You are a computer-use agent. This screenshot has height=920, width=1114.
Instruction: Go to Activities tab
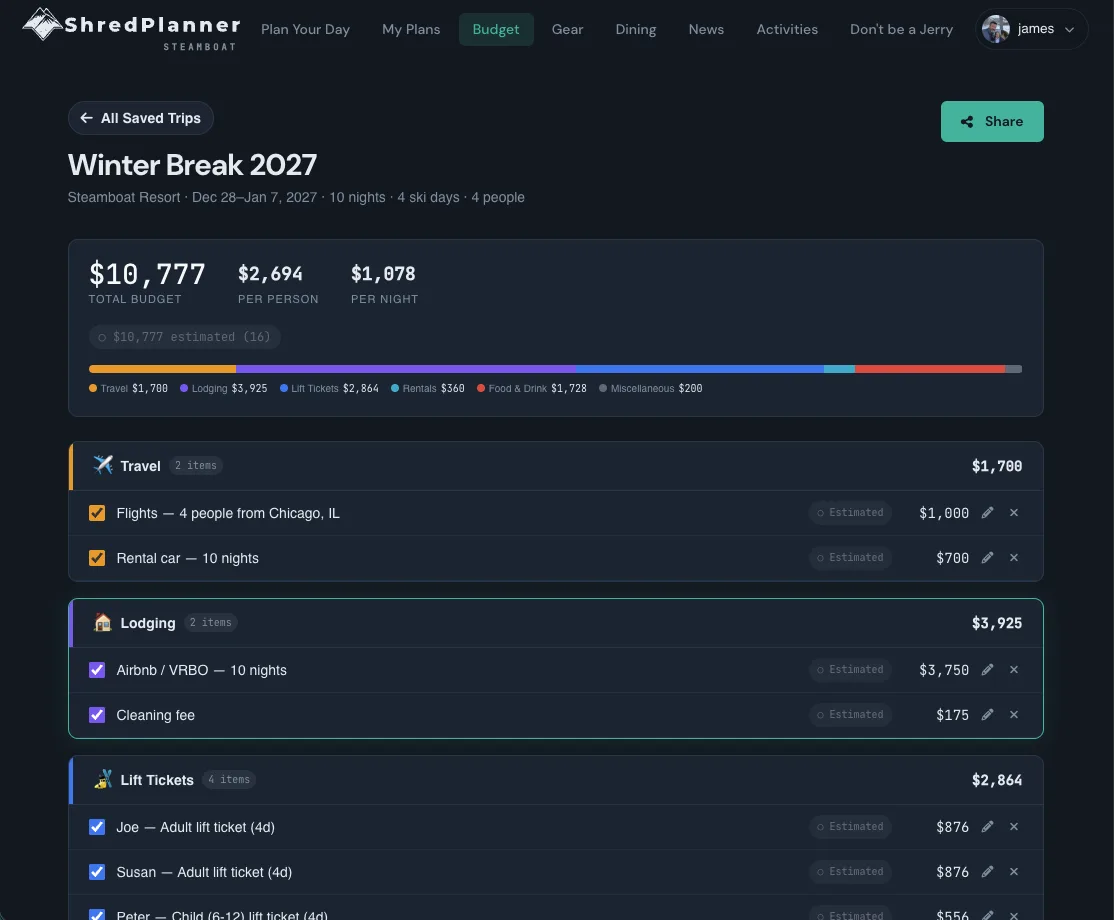click(787, 29)
